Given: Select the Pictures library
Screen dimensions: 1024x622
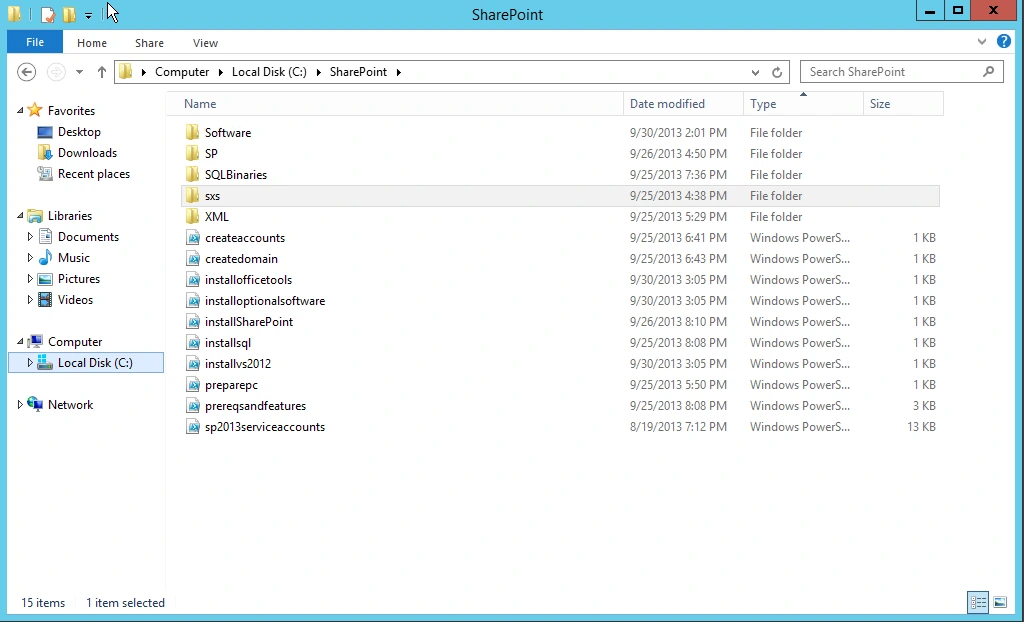Looking at the screenshot, I should coord(78,278).
